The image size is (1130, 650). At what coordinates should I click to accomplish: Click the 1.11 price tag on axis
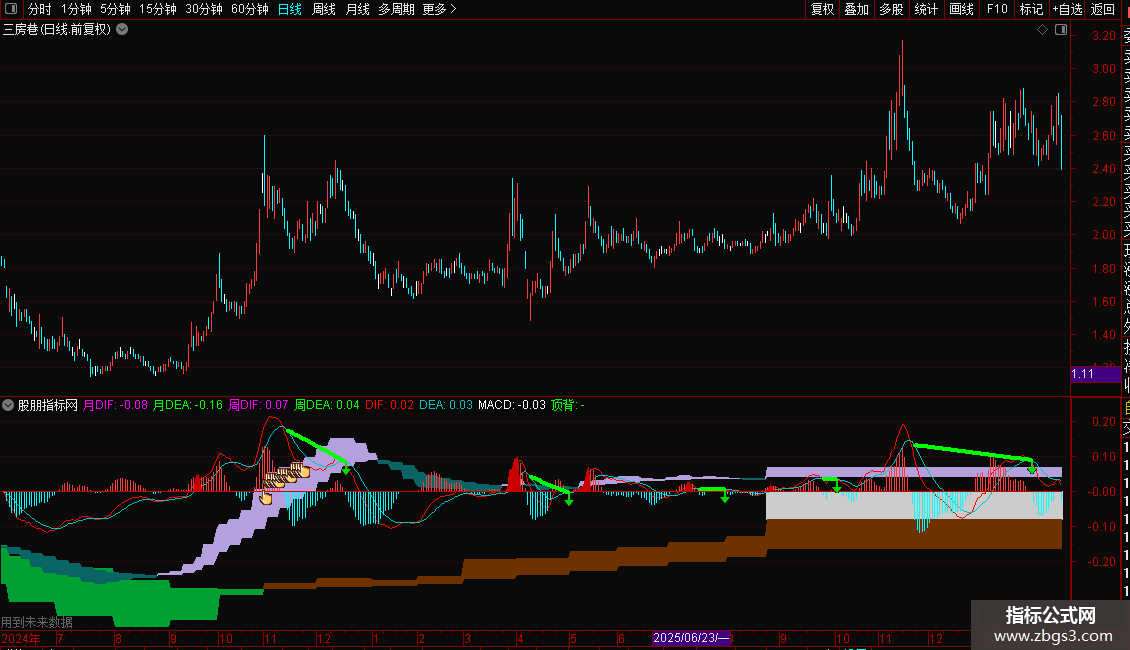pos(1095,373)
